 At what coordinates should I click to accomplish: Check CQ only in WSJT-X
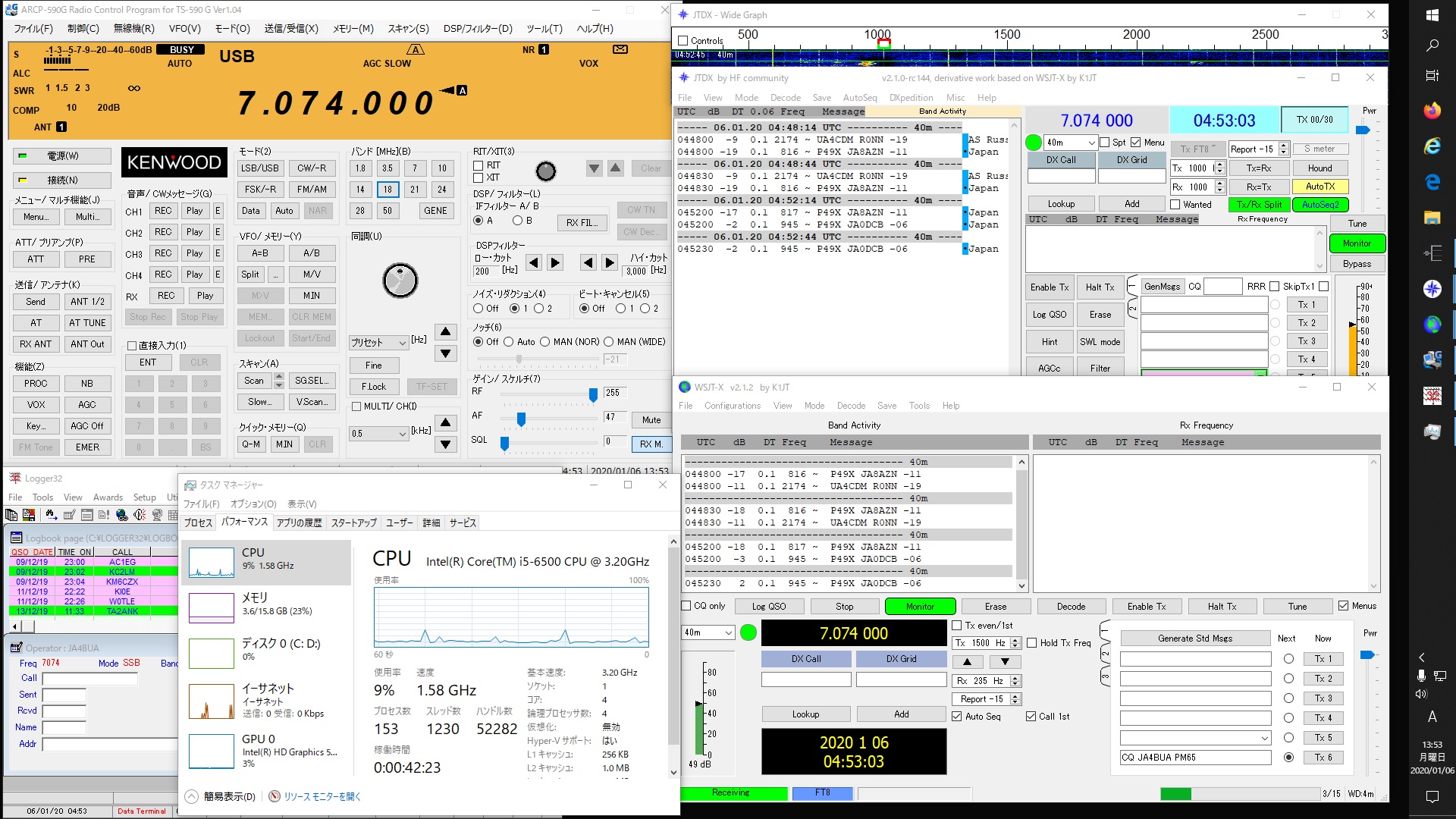click(x=686, y=606)
